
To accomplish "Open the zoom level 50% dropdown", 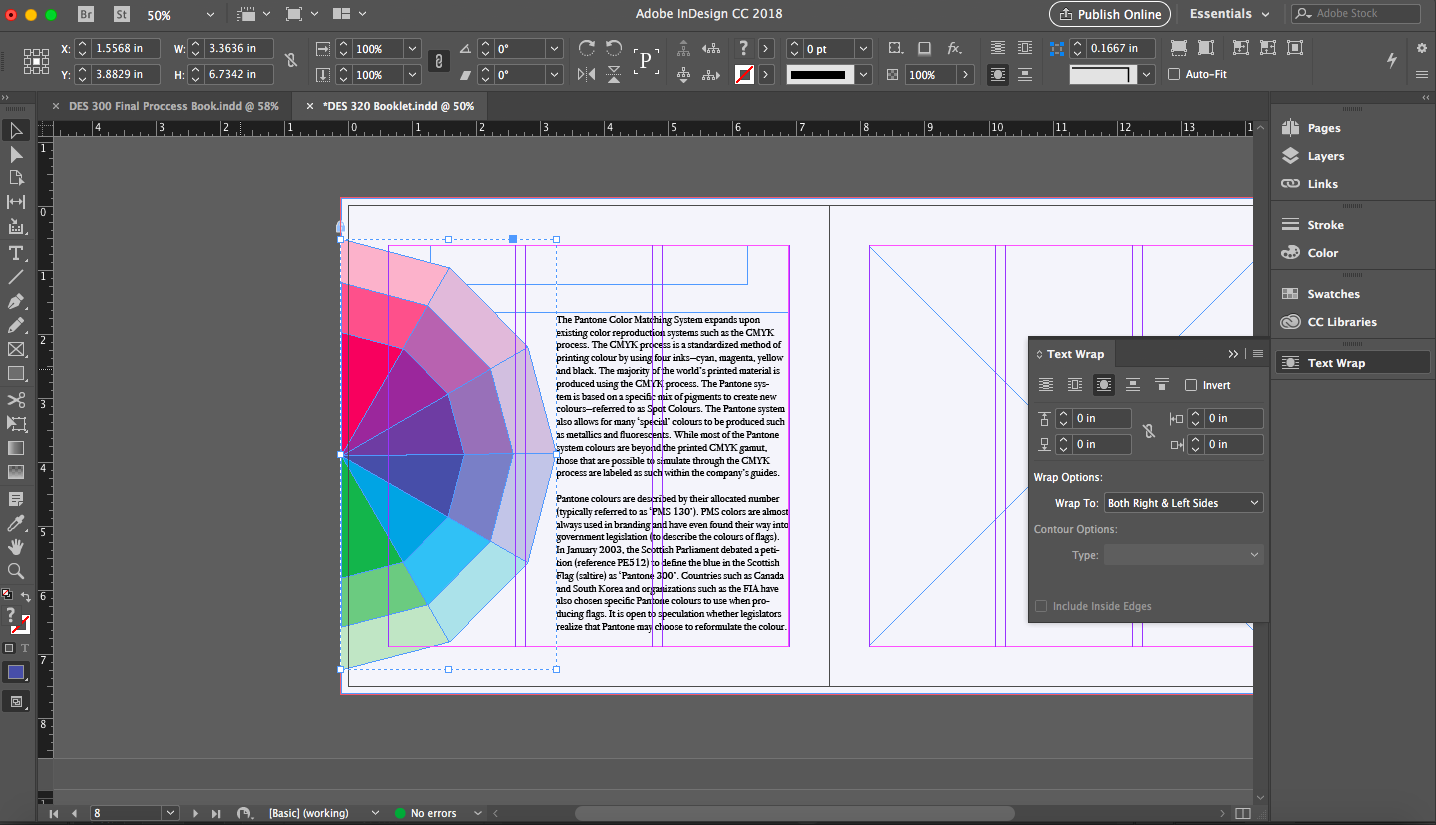I will coord(209,15).
